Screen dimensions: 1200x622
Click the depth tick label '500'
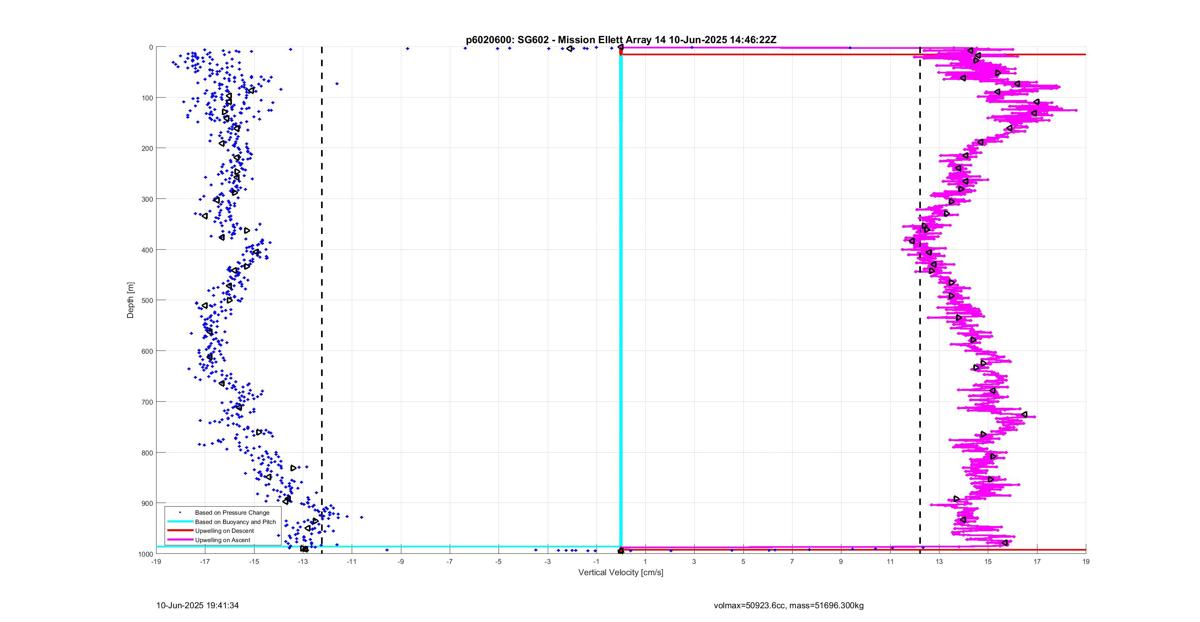click(x=146, y=300)
